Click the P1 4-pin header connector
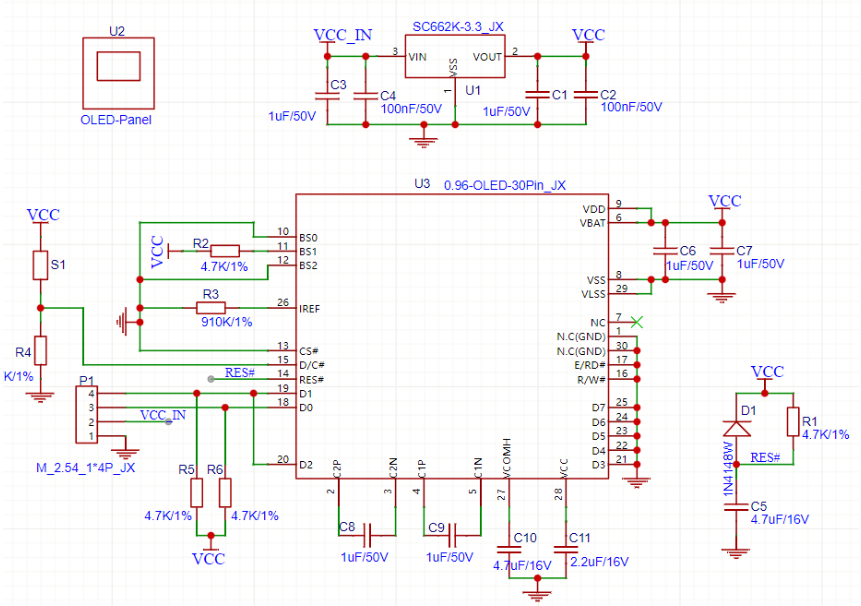This screenshot has width=861, height=606. coord(88,415)
